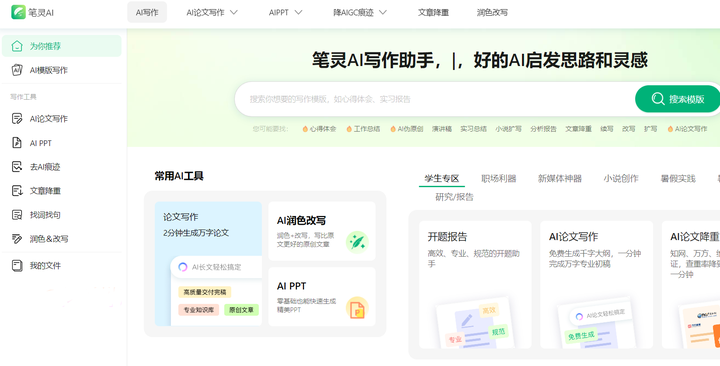Click the 分析报告 suggestion link
The height and width of the screenshot is (366, 720).
click(543, 129)
